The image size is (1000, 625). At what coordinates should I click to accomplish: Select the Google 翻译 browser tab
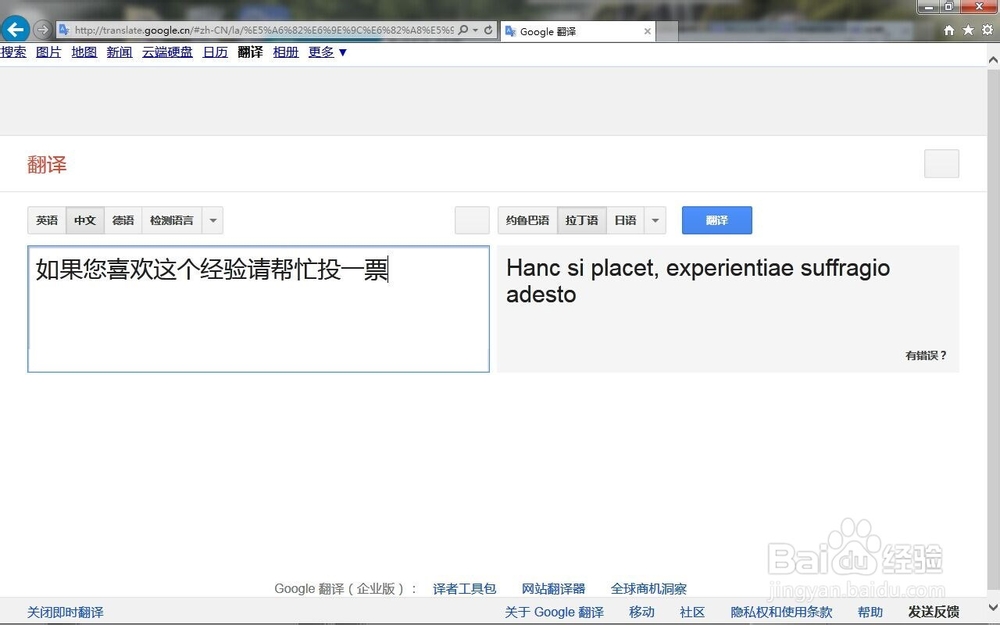(x=577, y=31)
